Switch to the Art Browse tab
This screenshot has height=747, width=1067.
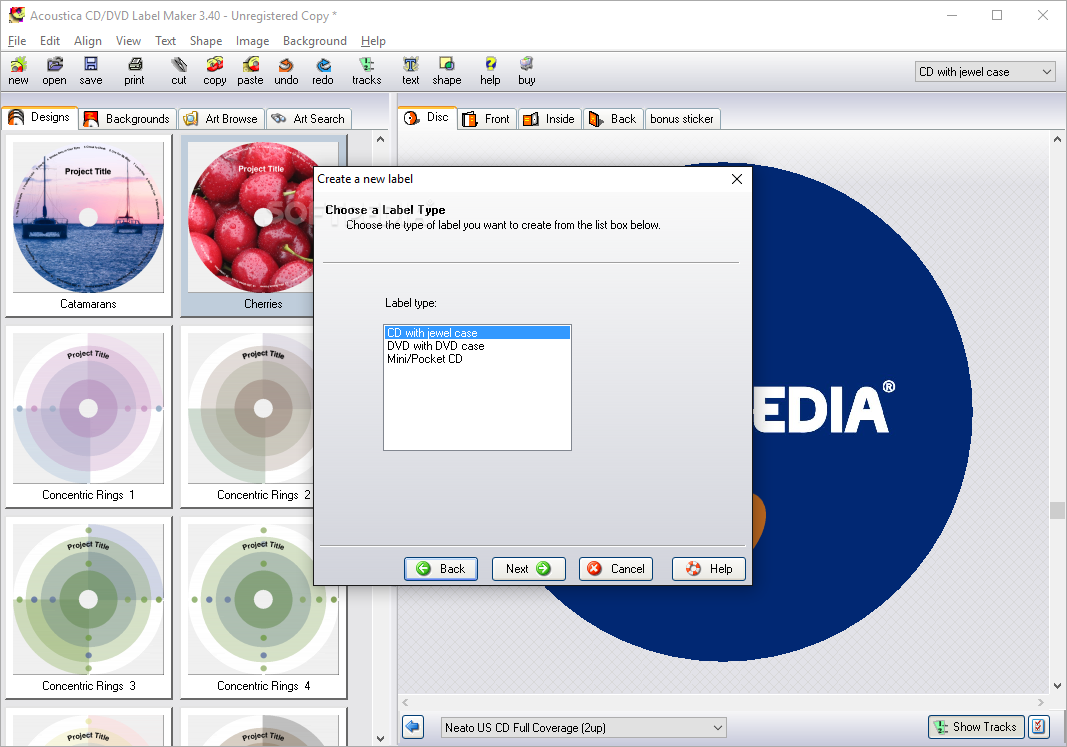pyautogui.click(x=221, y=118)
